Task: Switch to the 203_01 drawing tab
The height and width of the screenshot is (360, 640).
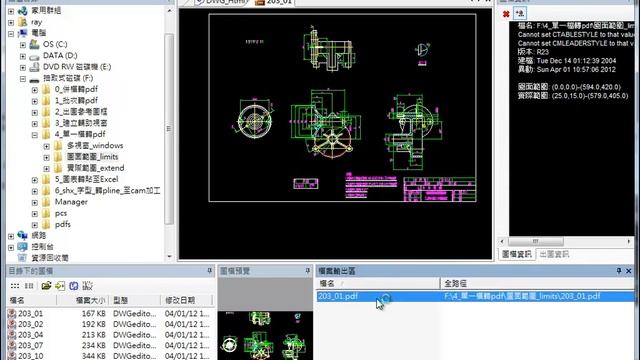Action: pyautogui.click(x=275, y=2)
